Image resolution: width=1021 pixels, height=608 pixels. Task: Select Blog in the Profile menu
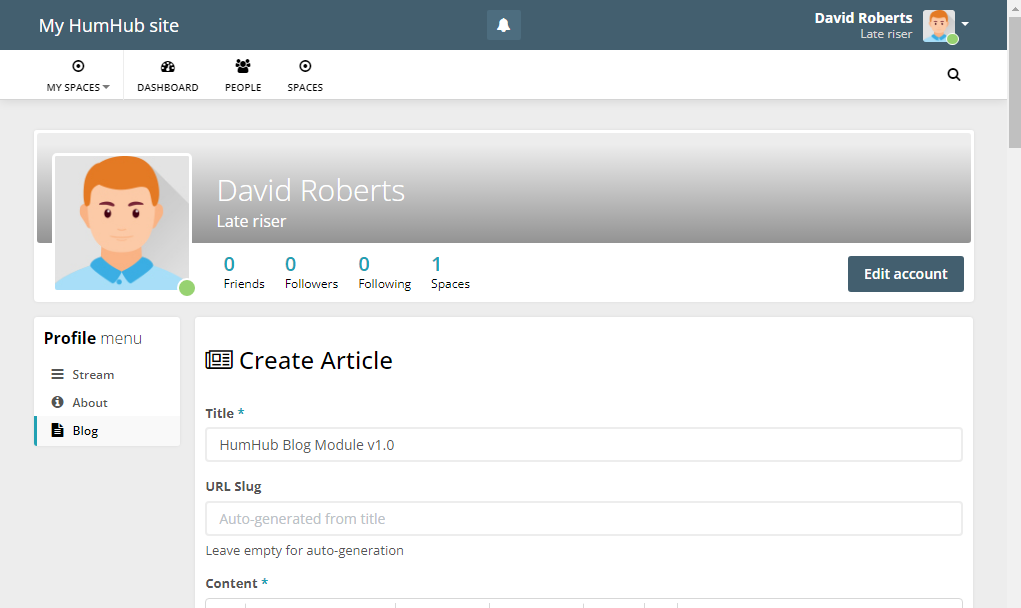pyautogui.click(x=84, y=430)
